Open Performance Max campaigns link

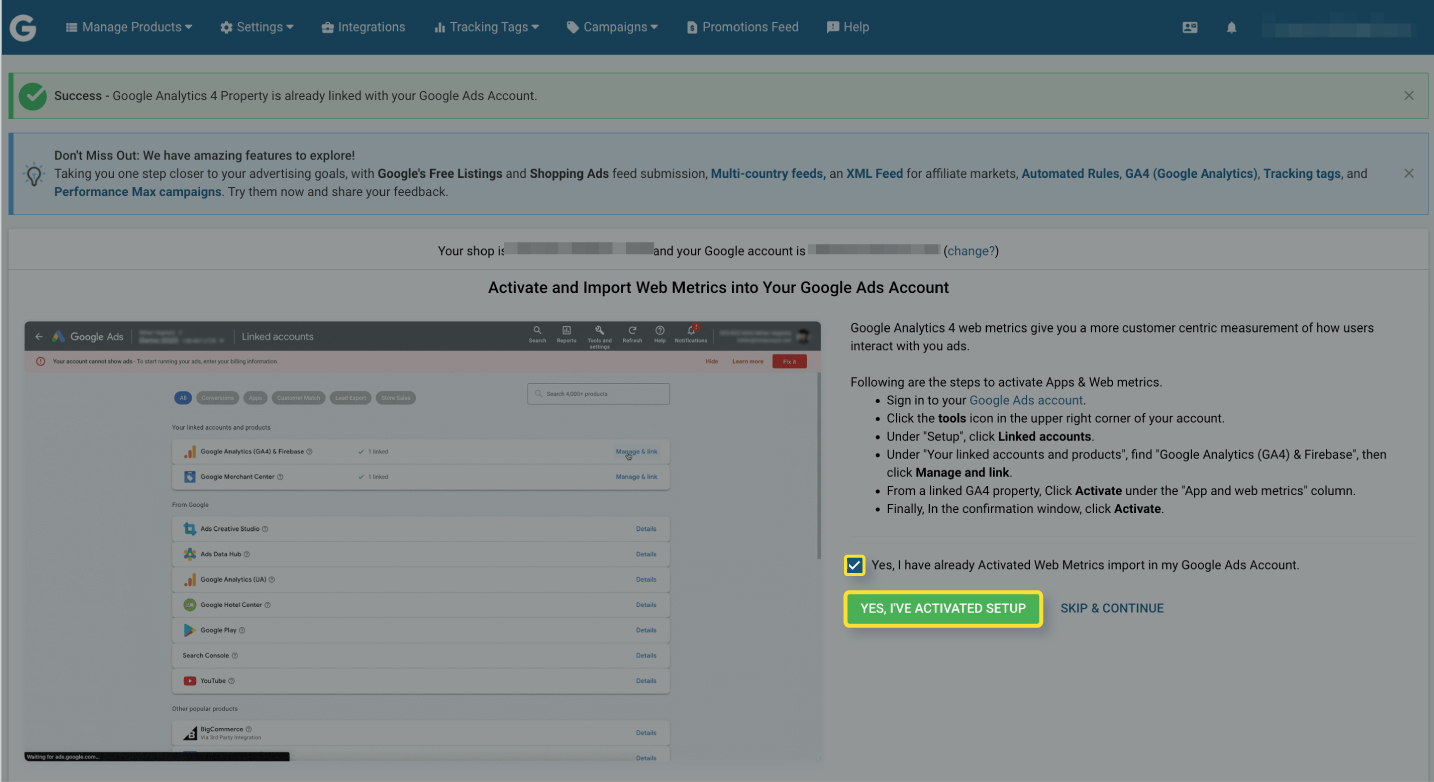(138, 191)
